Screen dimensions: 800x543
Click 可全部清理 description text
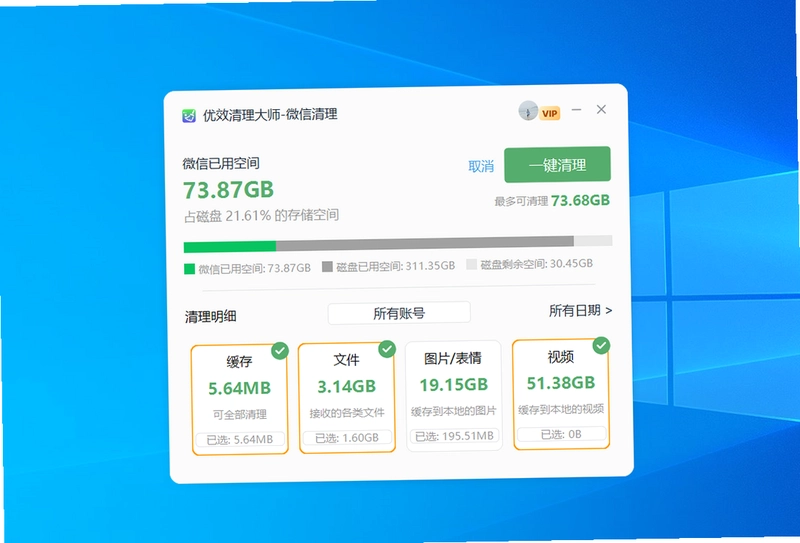(240, 414)
